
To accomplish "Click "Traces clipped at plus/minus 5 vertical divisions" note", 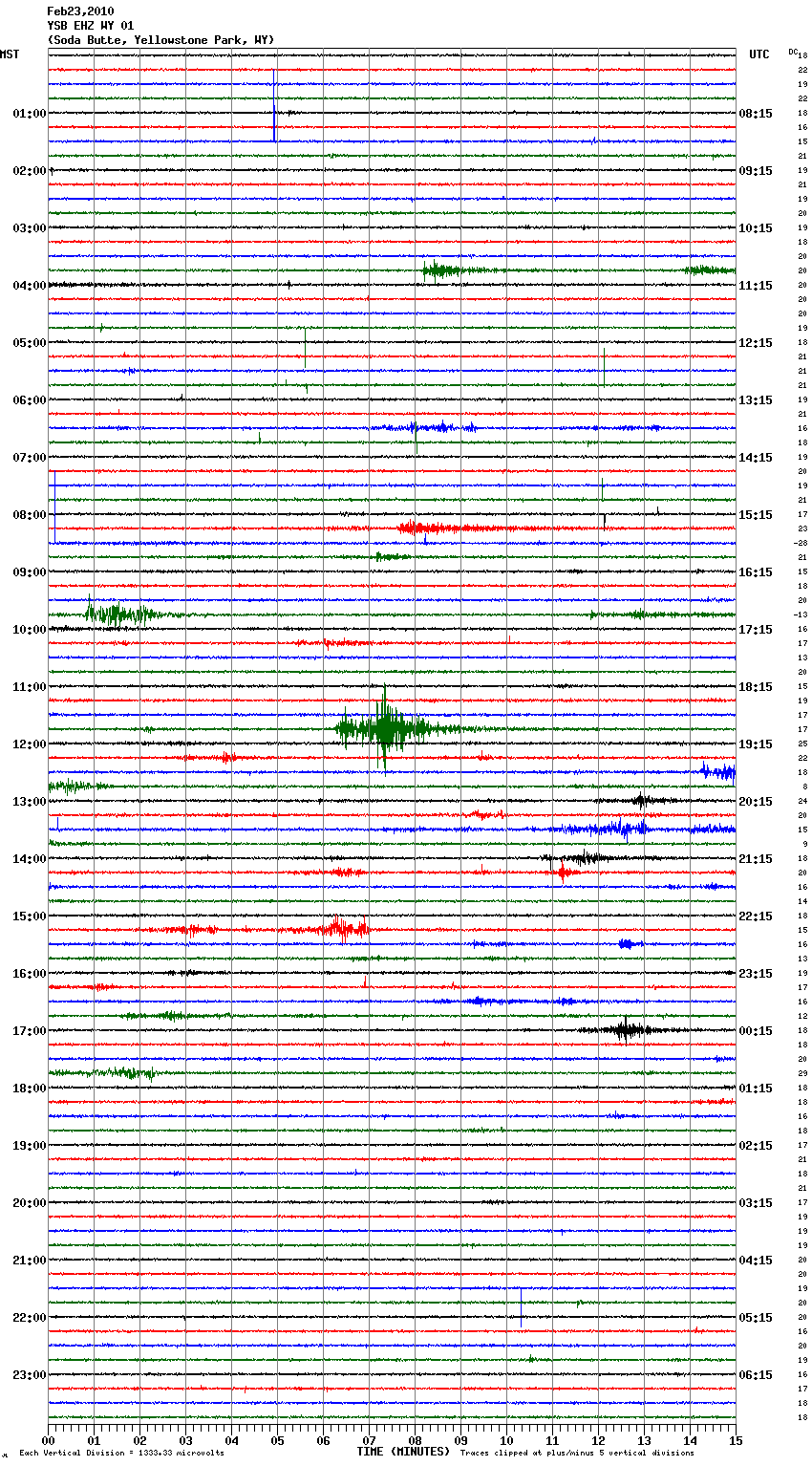I will pos(577,1454).
